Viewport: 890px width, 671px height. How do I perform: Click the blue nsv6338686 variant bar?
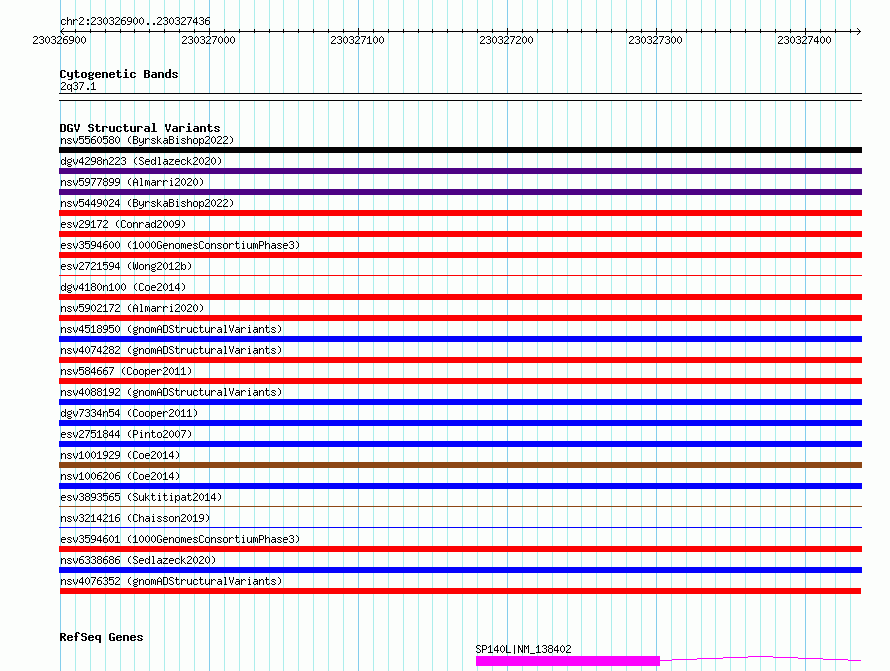(x=460, y=570)
